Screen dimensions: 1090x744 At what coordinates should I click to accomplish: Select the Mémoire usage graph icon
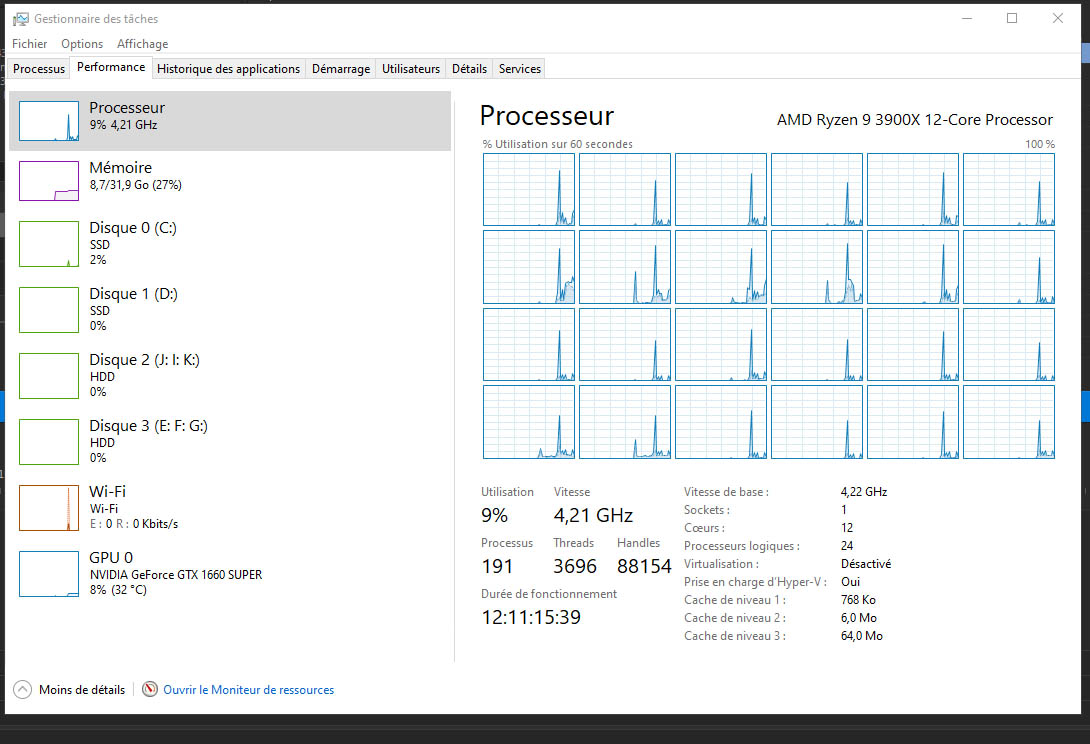pos(49,181)
